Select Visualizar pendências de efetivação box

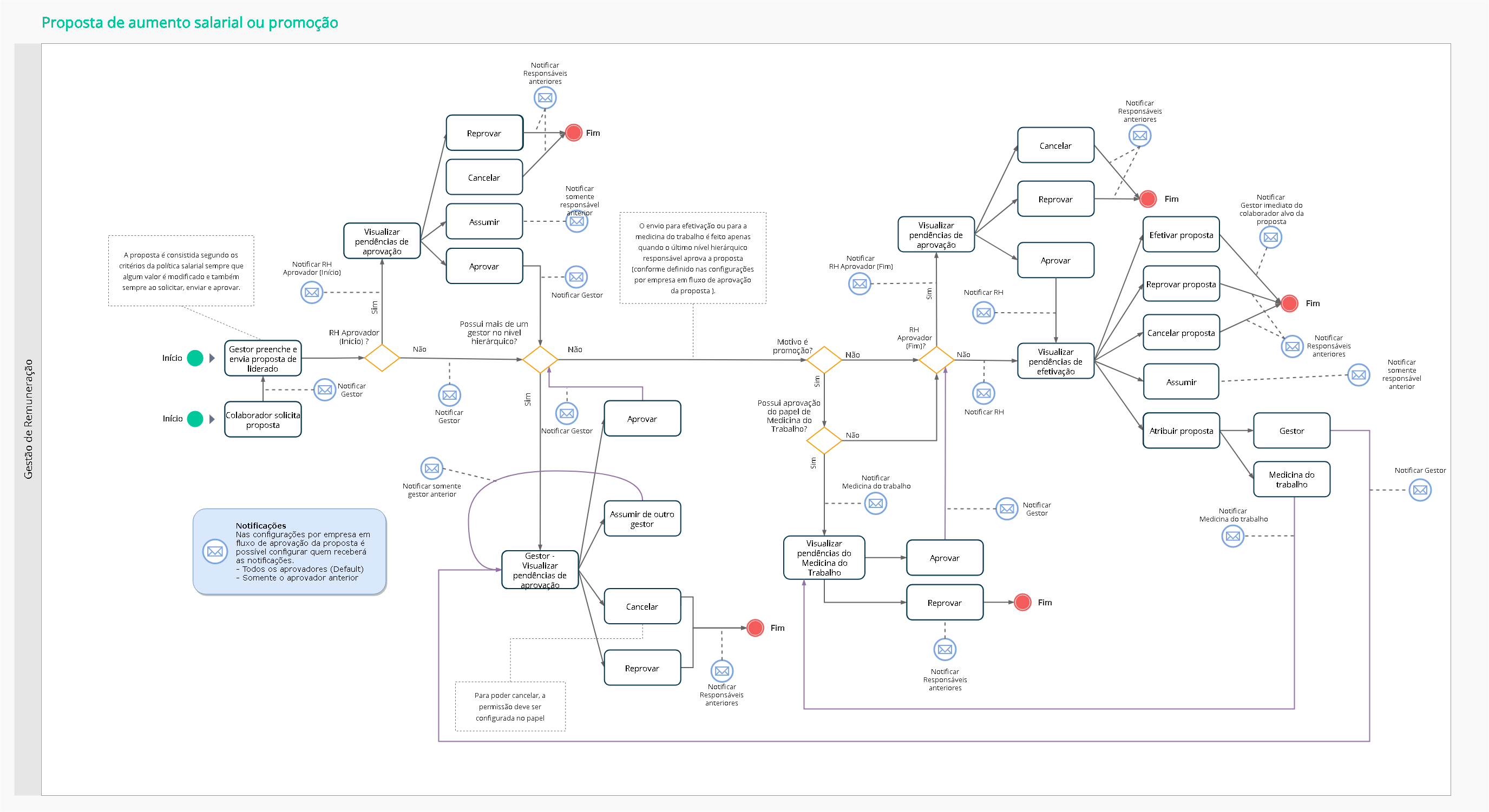click(1055, 361)
